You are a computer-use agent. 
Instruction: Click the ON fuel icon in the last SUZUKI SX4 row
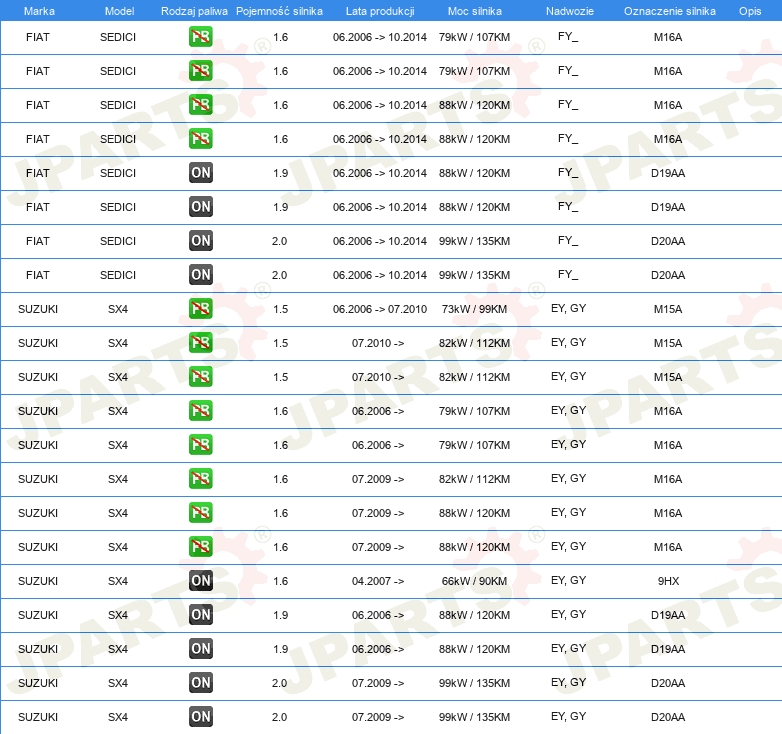[200, 717]
